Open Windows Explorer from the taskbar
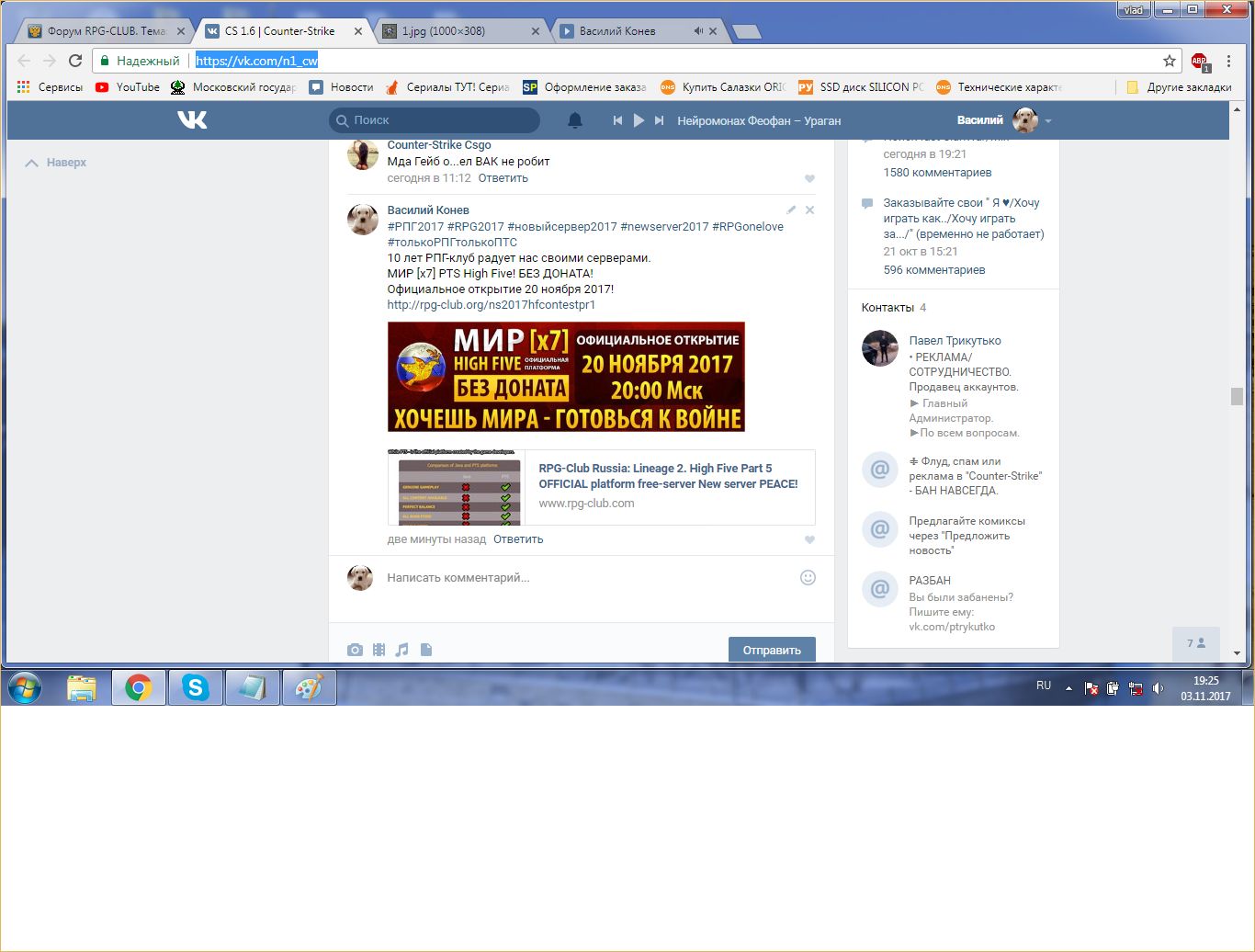Screen dimensions: 1255x952 (82, 687)
